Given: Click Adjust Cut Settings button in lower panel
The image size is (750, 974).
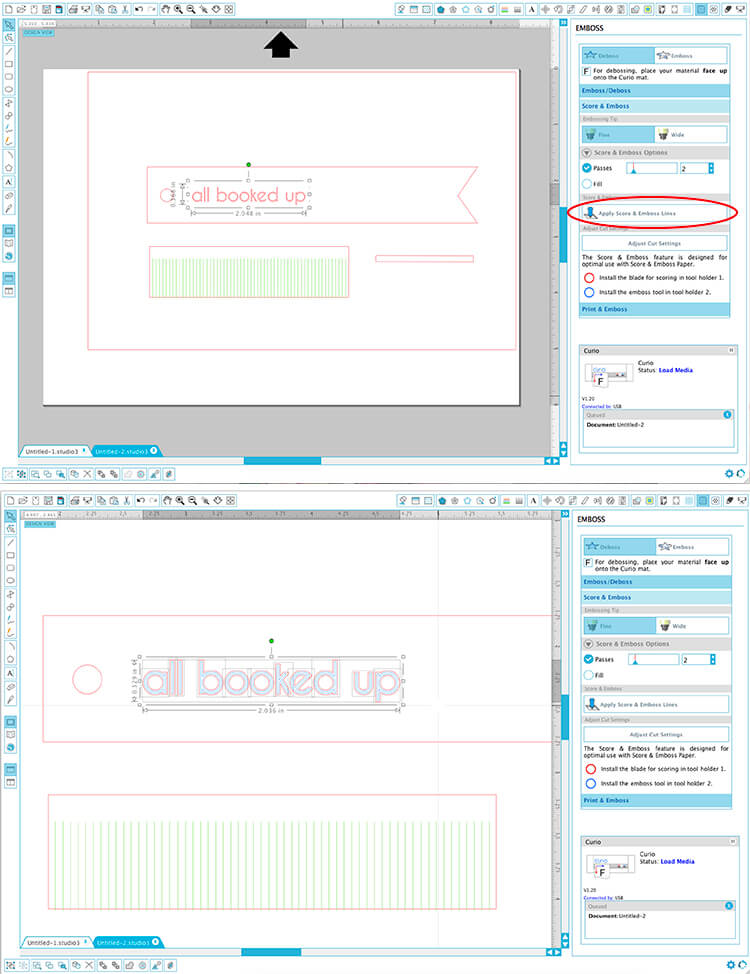Looking at the screenshot, I should (656, 734).
